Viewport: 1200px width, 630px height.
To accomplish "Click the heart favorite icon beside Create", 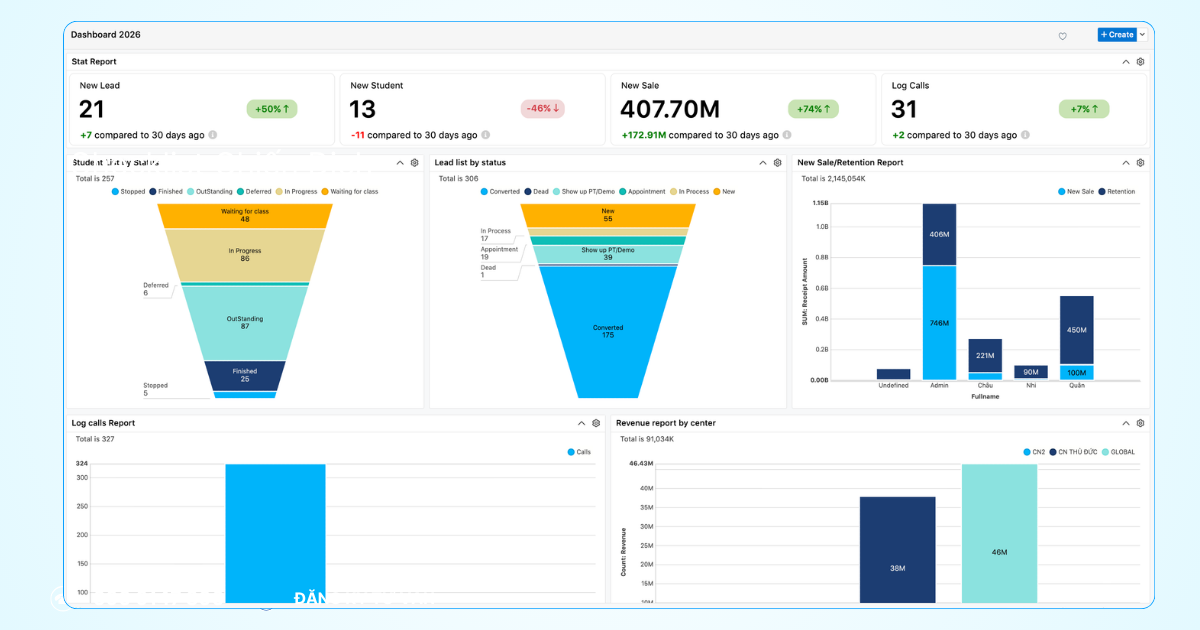I will 1063,35.
